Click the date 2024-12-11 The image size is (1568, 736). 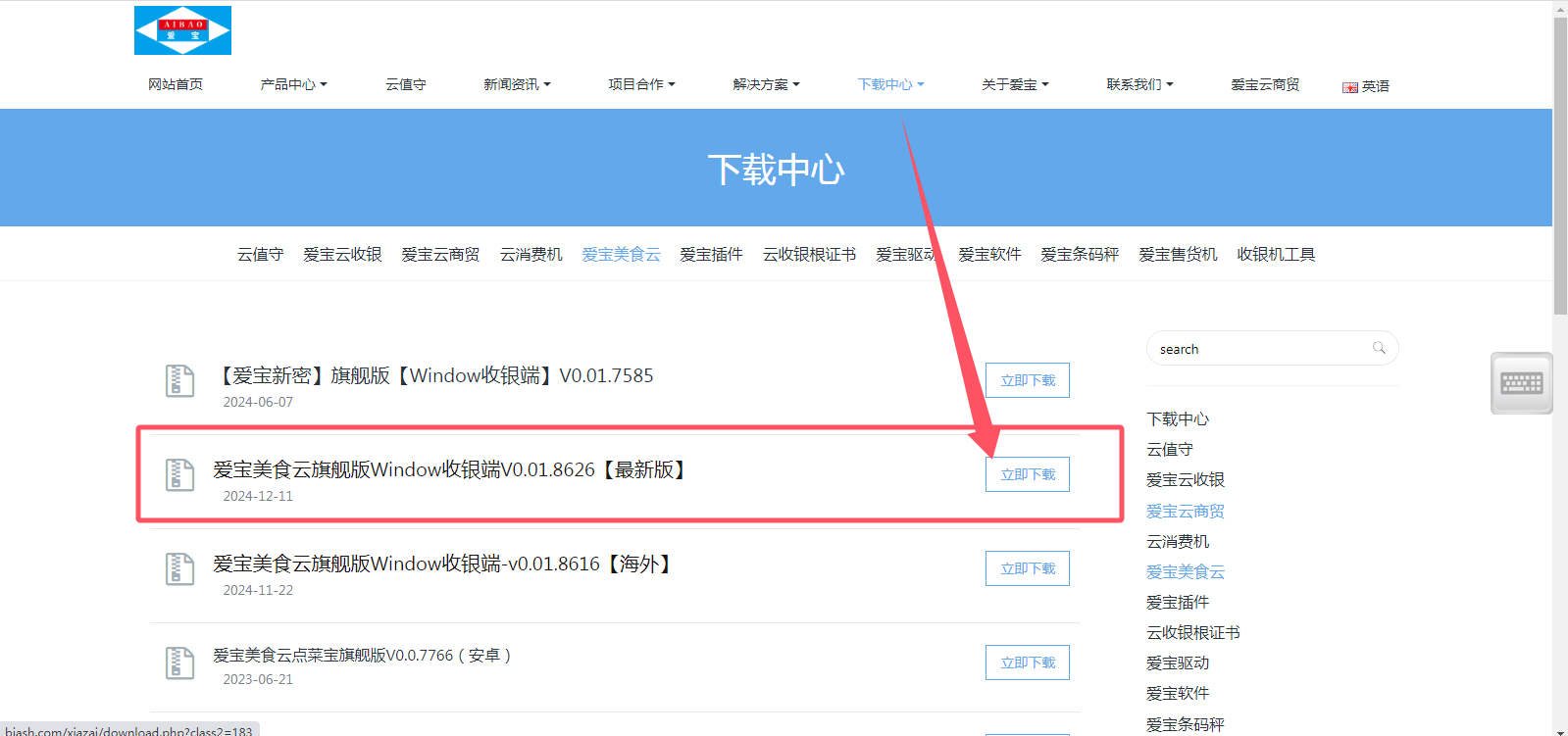(258, 496)
